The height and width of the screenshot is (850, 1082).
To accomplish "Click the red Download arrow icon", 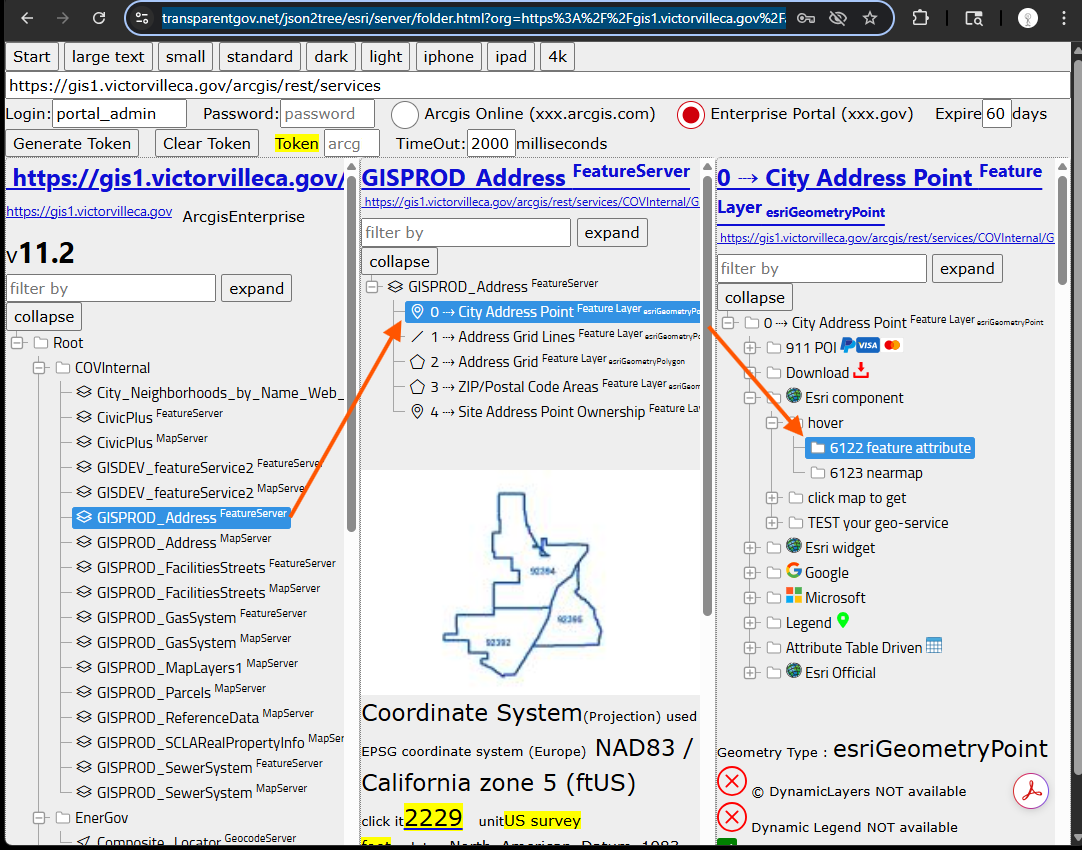I will (x=861, y=372).
